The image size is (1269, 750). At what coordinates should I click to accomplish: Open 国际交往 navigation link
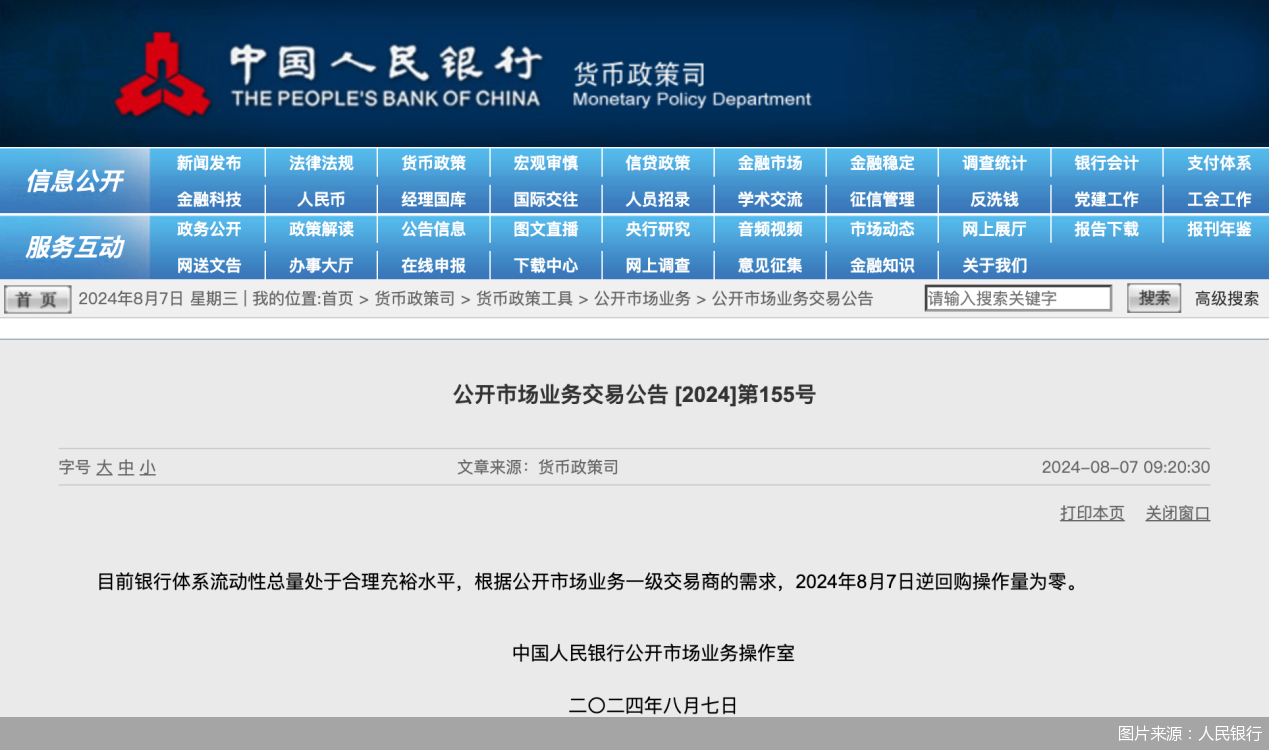tap(545, 199)
